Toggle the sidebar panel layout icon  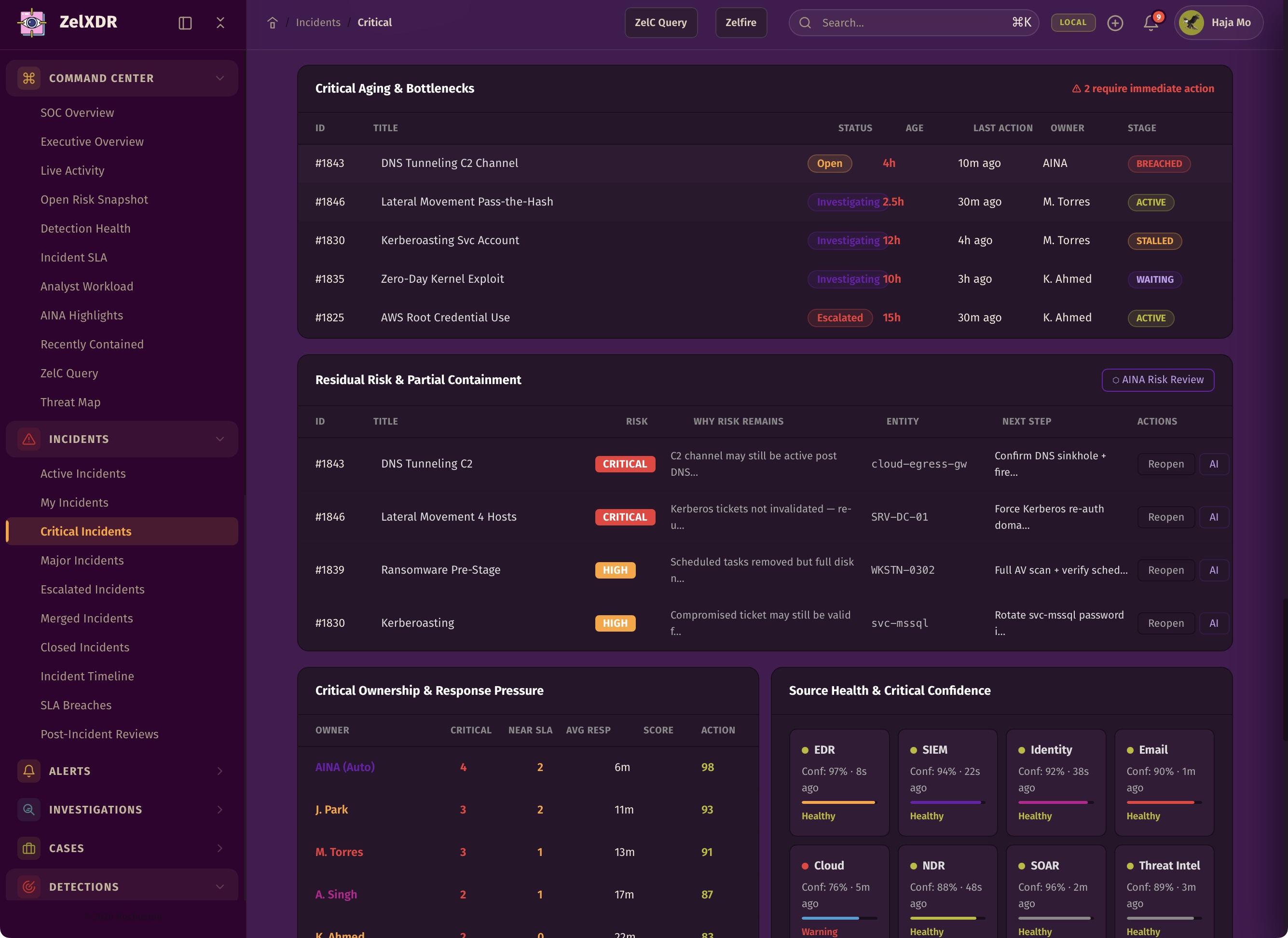(185, 23)
